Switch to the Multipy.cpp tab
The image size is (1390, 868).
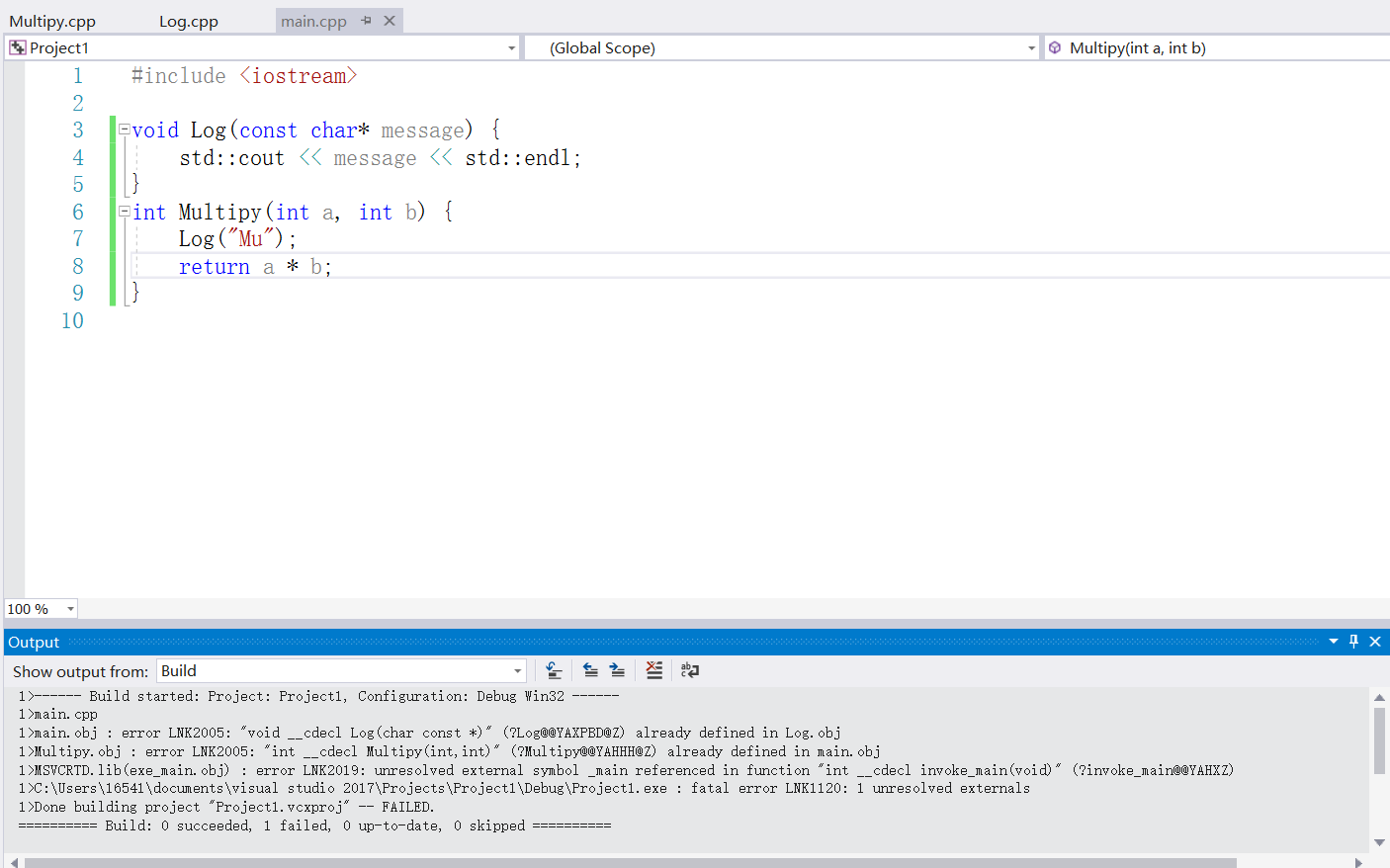[52, 21]
